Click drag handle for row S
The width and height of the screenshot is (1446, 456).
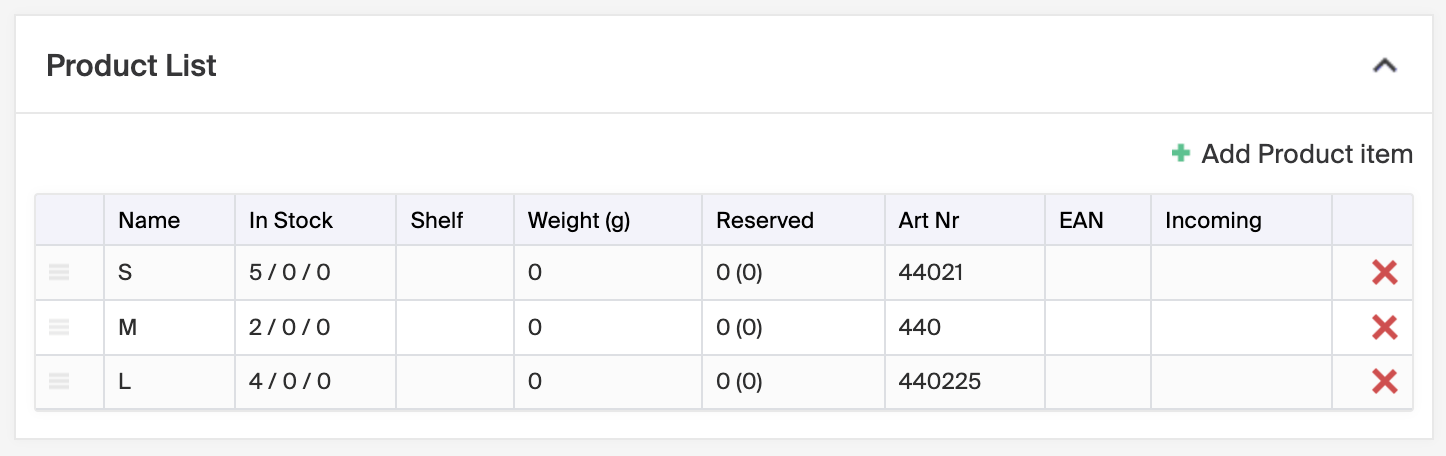pyautogui.click(x=59, y=272)
